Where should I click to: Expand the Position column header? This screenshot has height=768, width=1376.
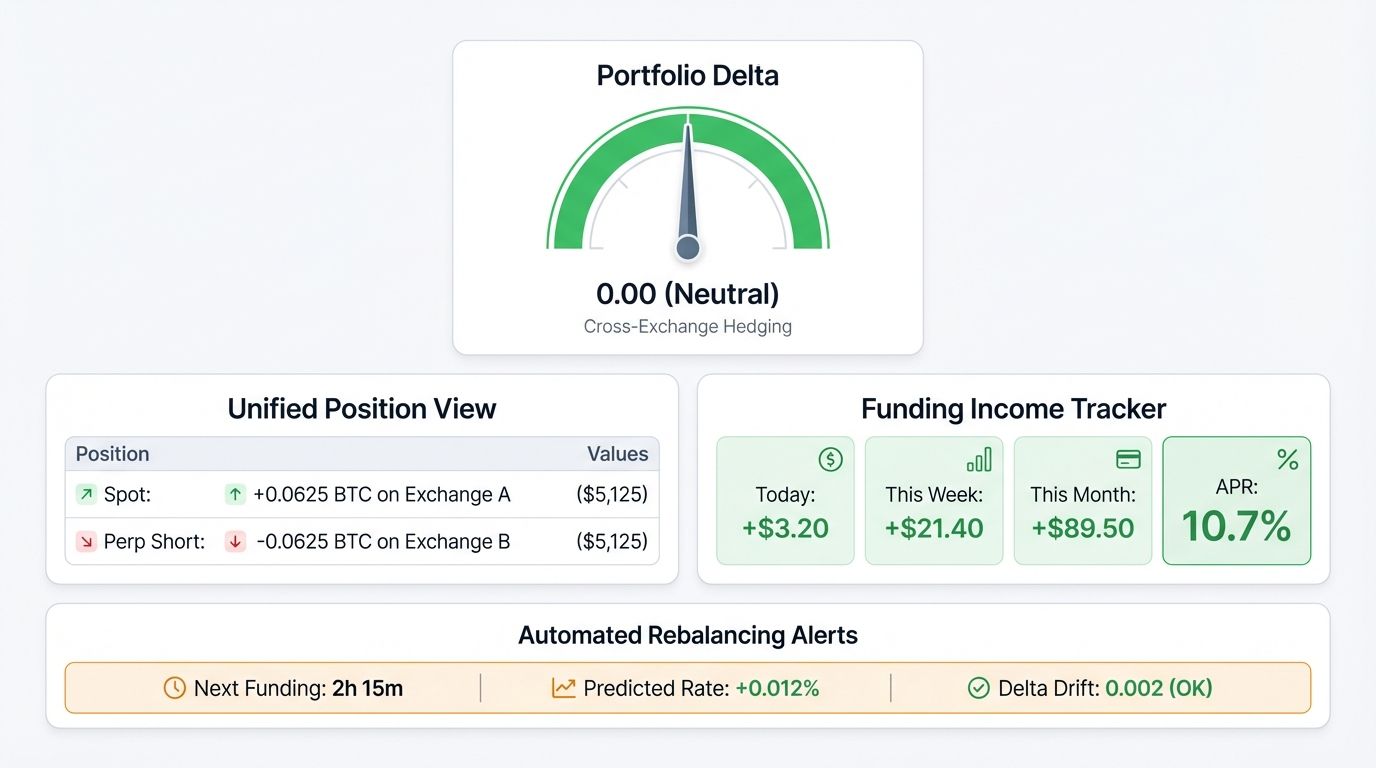(112, 454)
